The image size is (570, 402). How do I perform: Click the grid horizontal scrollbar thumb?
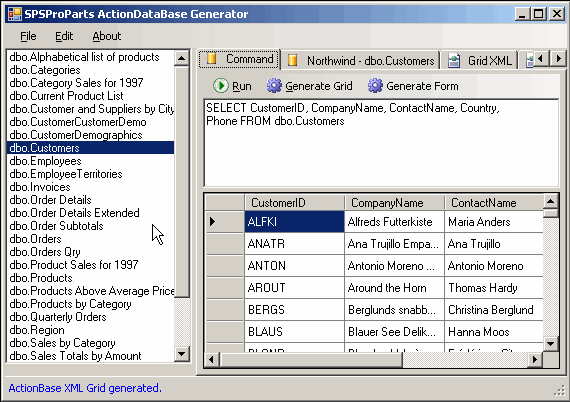click(x=311, y=360)
